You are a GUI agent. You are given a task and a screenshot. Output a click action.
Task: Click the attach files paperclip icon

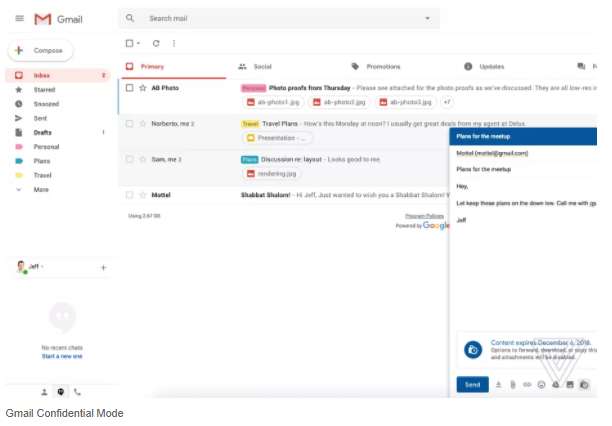pyautogui.click(x=512, y=384)
